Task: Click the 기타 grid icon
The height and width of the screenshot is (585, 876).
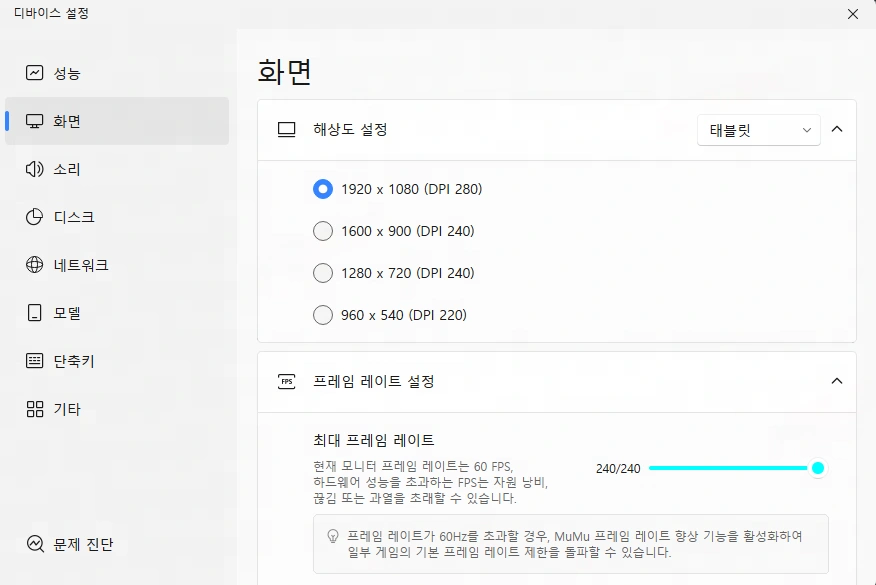Action: point(35,409)
